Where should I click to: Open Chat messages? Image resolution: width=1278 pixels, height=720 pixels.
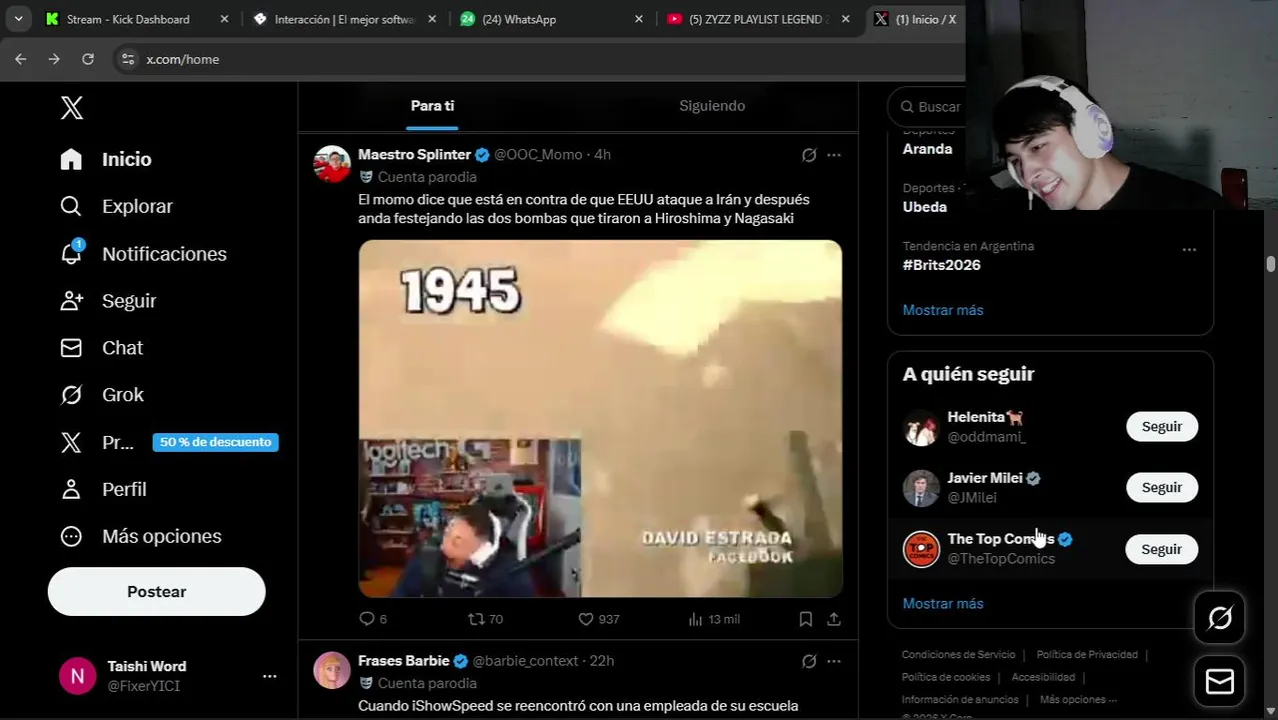click(102, 348)
